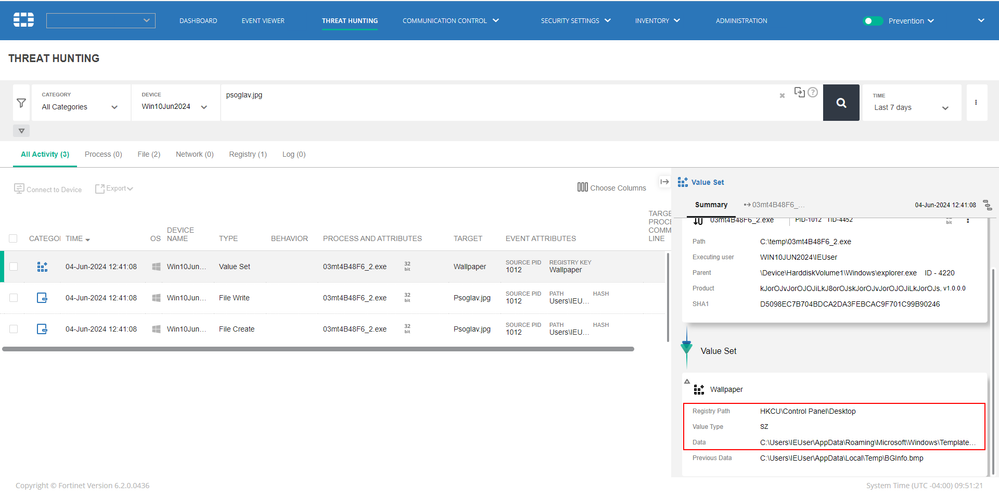Open the vertical dots menu beside Time

point(974,102)
